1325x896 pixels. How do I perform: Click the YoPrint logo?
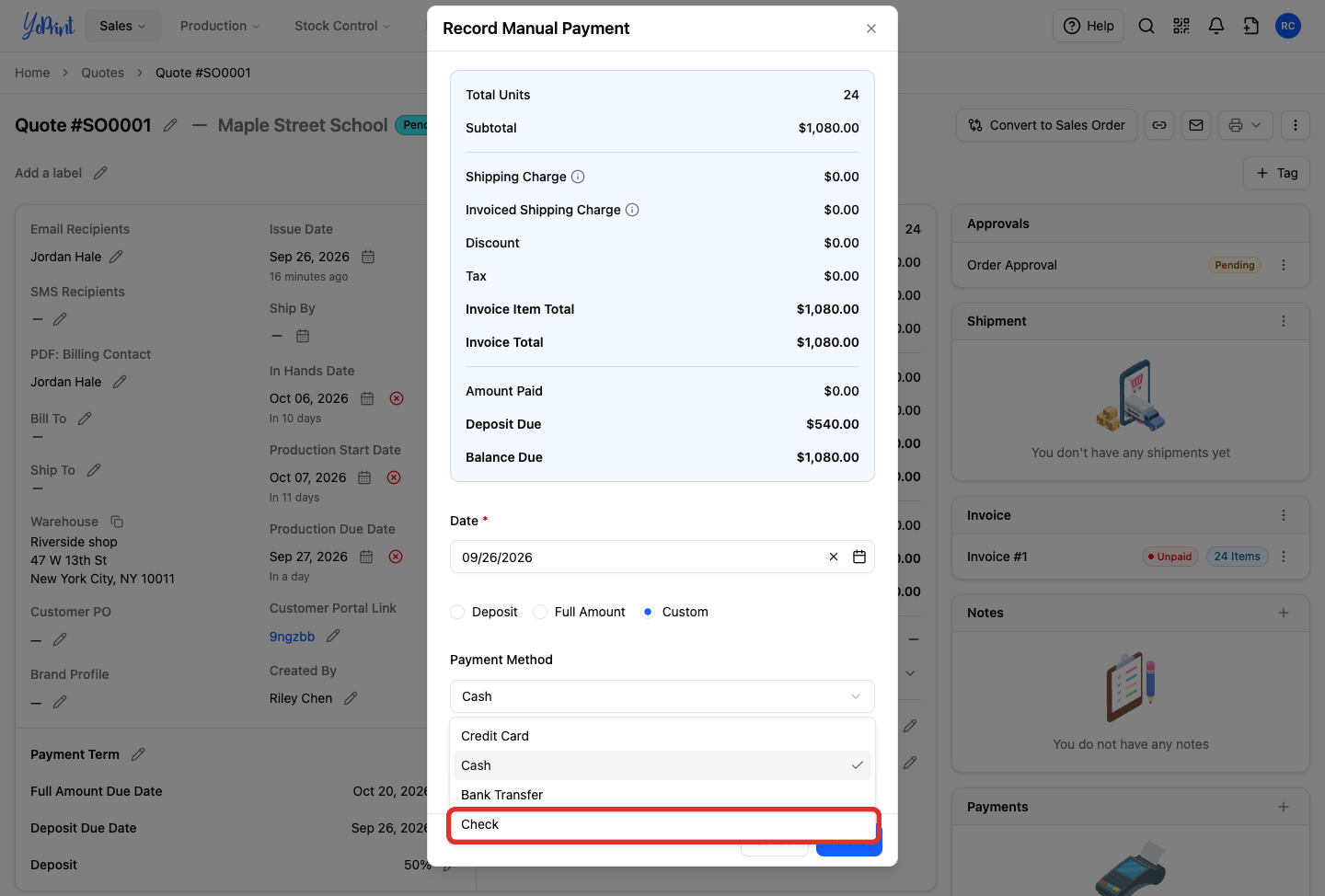point(48,26)
